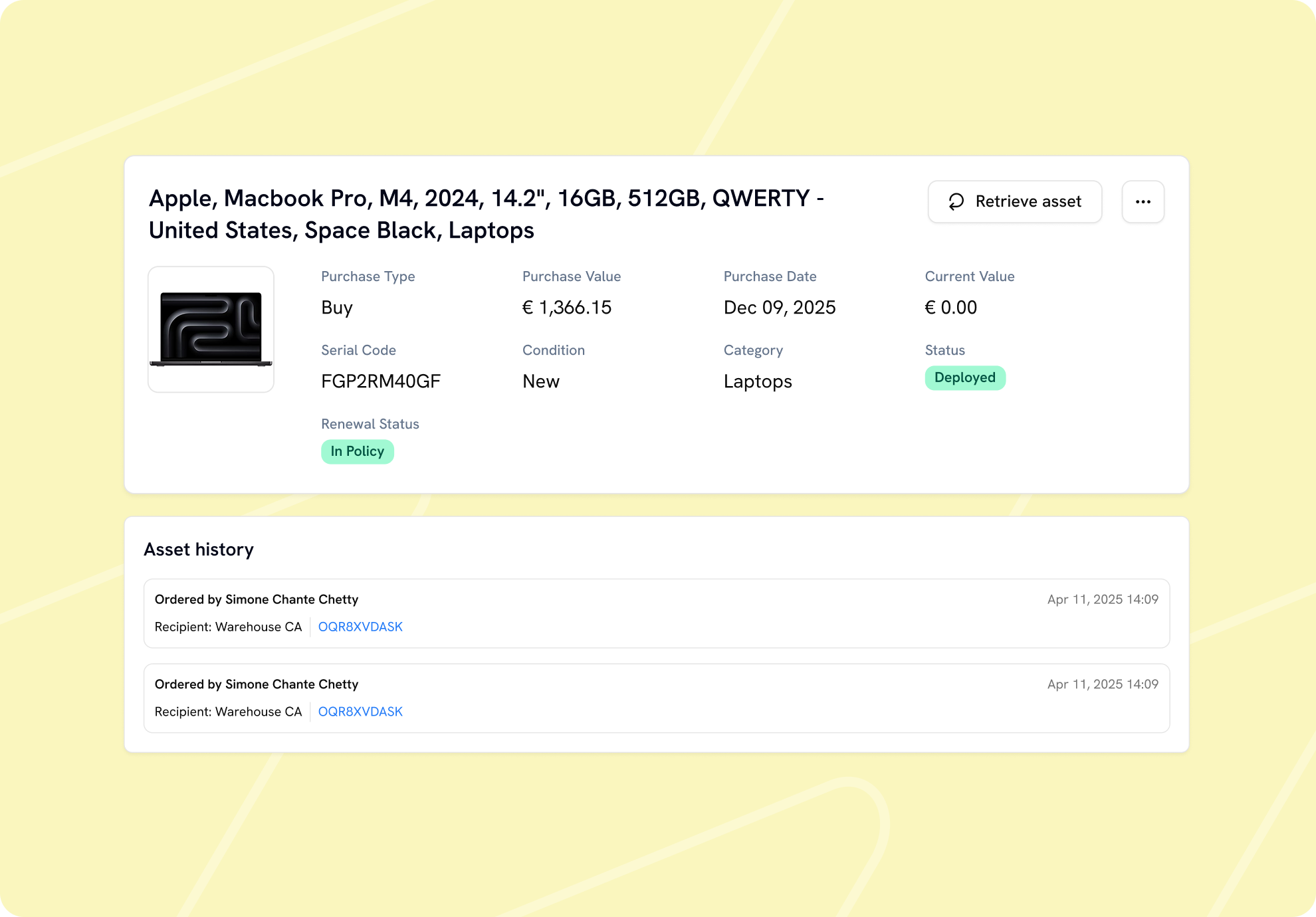Click the New condition value
1316x917 pixels.
(x=541, y=381)
